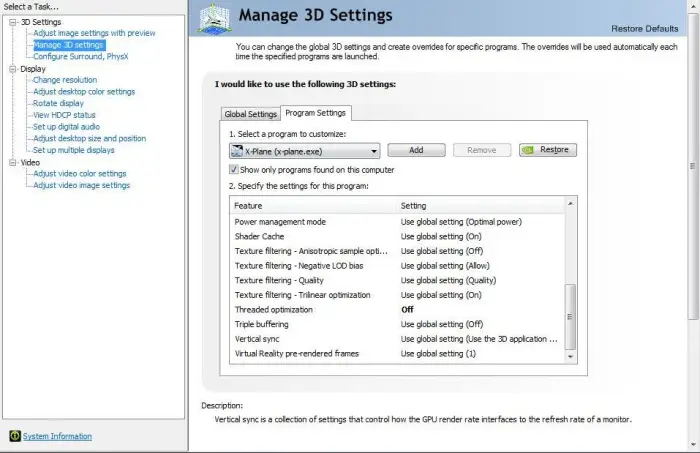The width and height of the screenshot is (700, 453).
Task: Select Manage 3D settings in task tree
Action: (x=68, y=45)
